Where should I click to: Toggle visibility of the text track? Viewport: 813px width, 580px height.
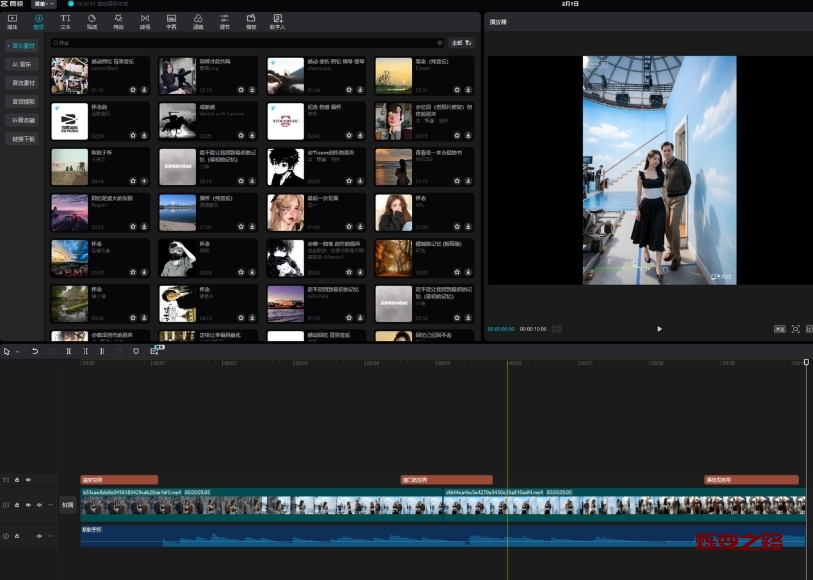coord(28,480)
